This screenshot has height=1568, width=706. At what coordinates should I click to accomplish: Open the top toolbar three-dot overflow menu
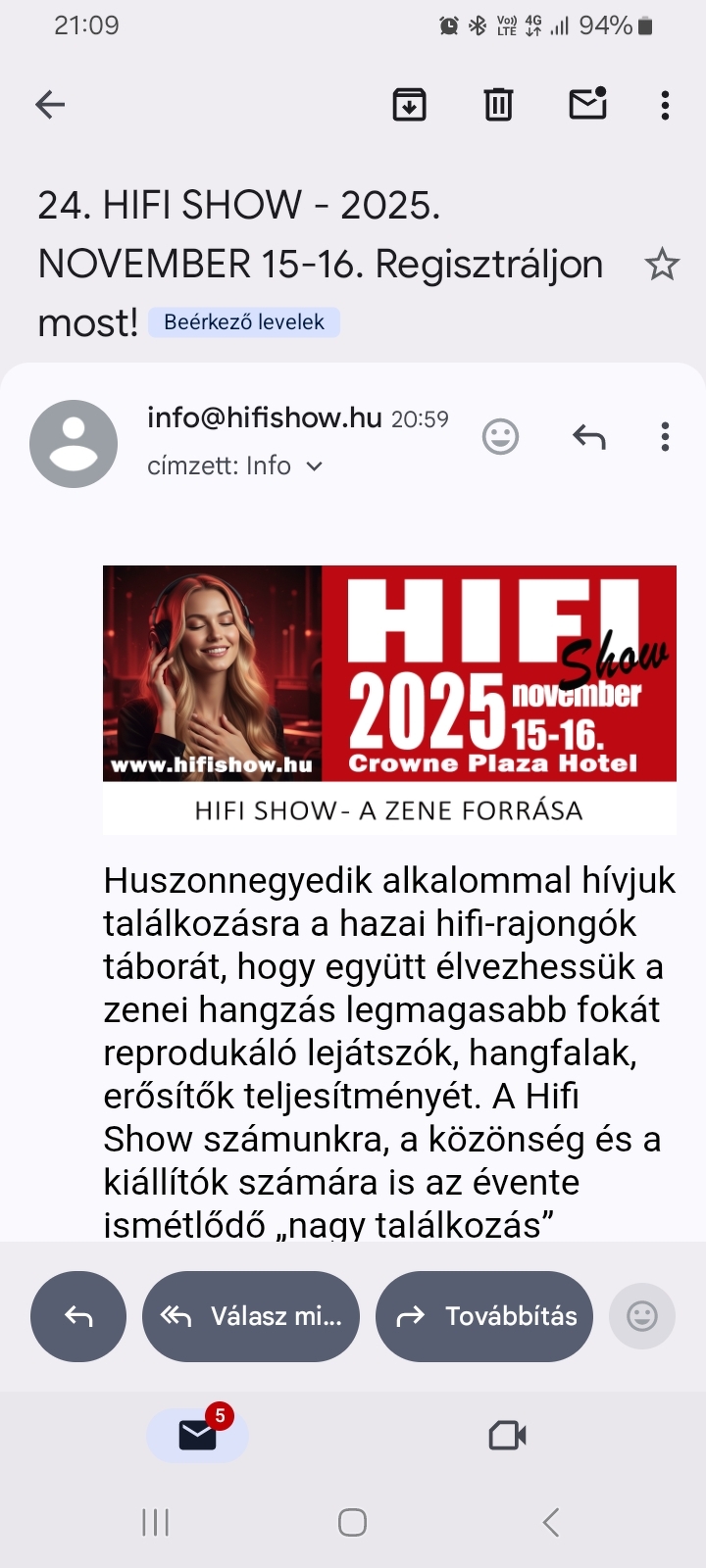(x=665, y=105)
